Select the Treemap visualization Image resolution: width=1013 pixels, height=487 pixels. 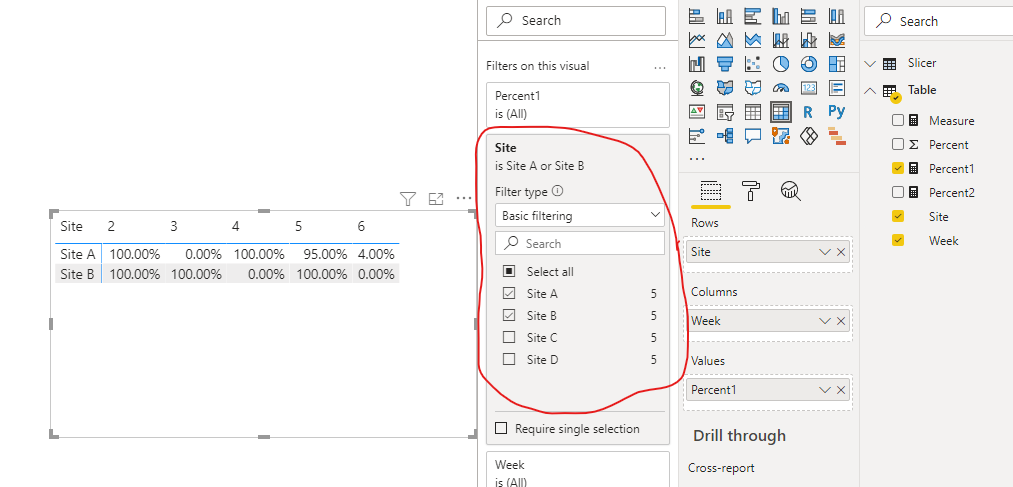(837, 63)
